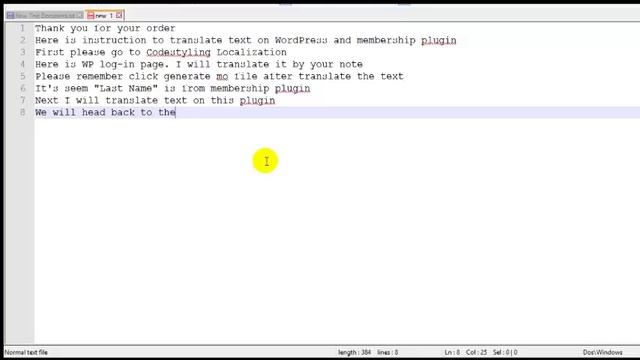
Task: Click underlined 'plugin' at end of line 2
Action: coord(439,40)
